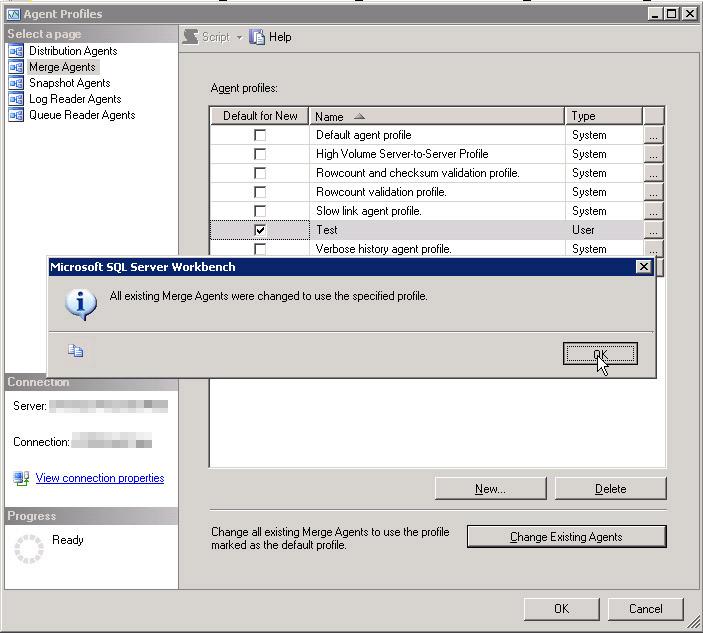Image resolution: width=703 pixels, height=633 pixels.
Task: Maximize the Agent Profiles window
Action: (x=672, y=14)
